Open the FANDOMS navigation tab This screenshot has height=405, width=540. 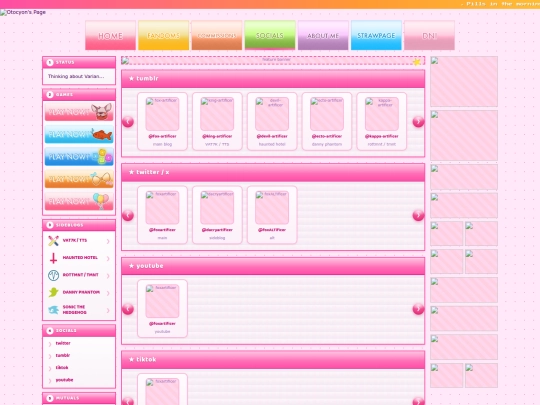tap(163, 35)
